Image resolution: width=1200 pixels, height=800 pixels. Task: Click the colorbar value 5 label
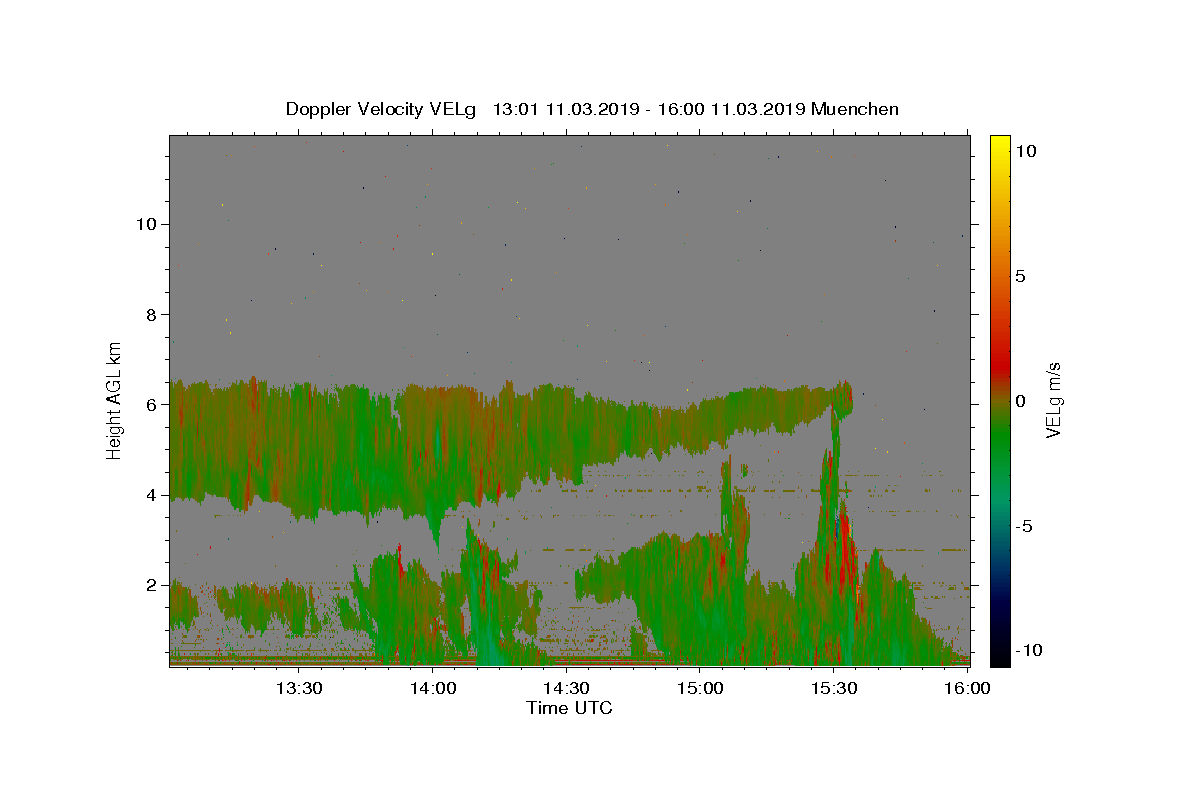tap(1020, 276)
